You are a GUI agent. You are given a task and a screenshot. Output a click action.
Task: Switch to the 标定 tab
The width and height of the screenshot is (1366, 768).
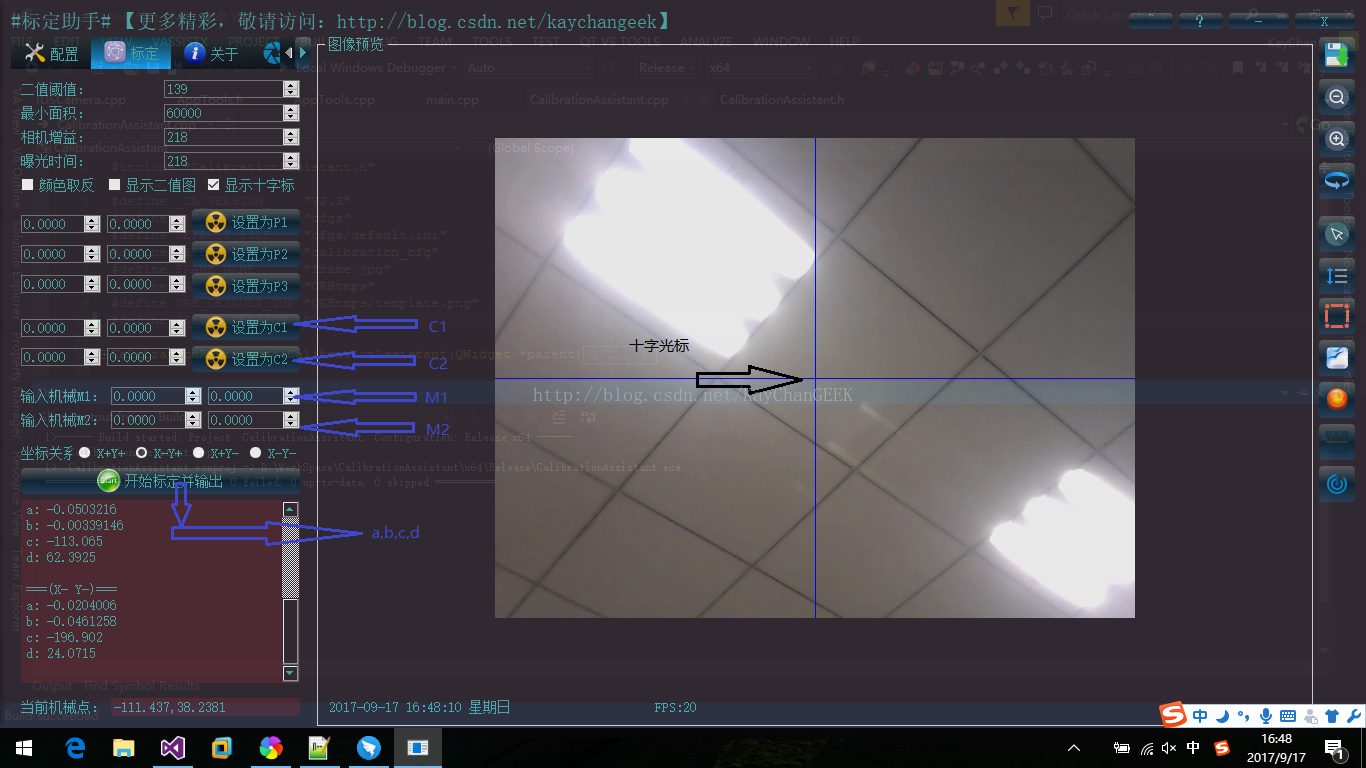131,53
